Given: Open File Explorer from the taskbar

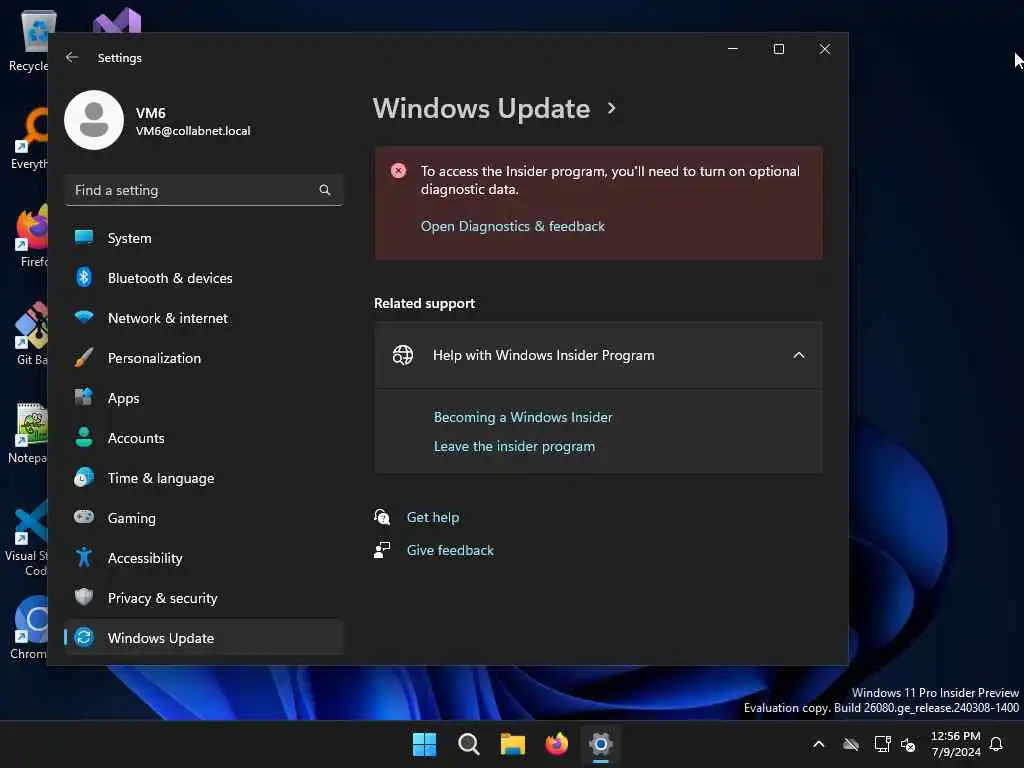Looking at the screenshot, I should [x=513, y=744].
